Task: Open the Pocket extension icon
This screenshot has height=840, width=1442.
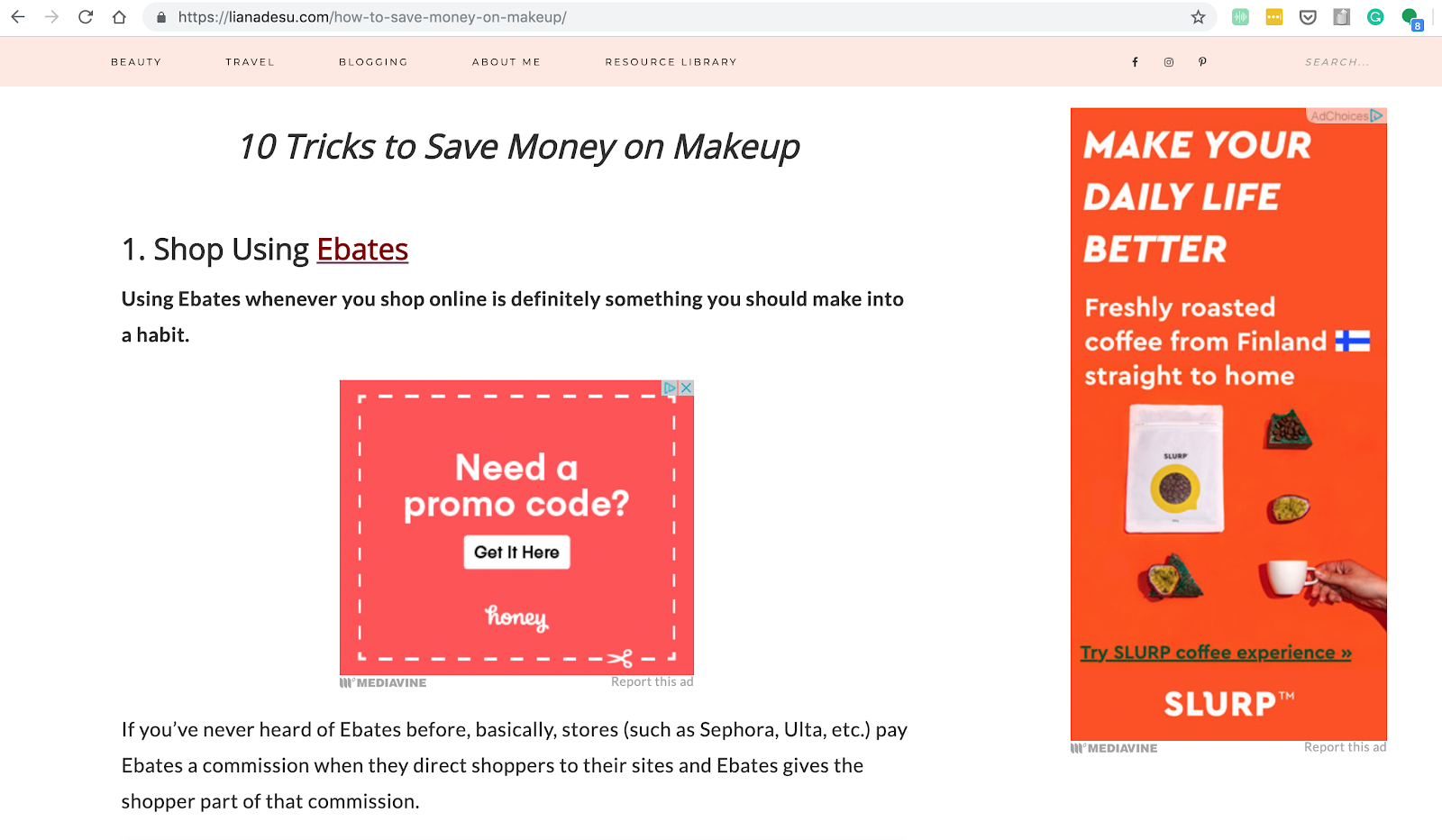Action: pos(1308,17)
